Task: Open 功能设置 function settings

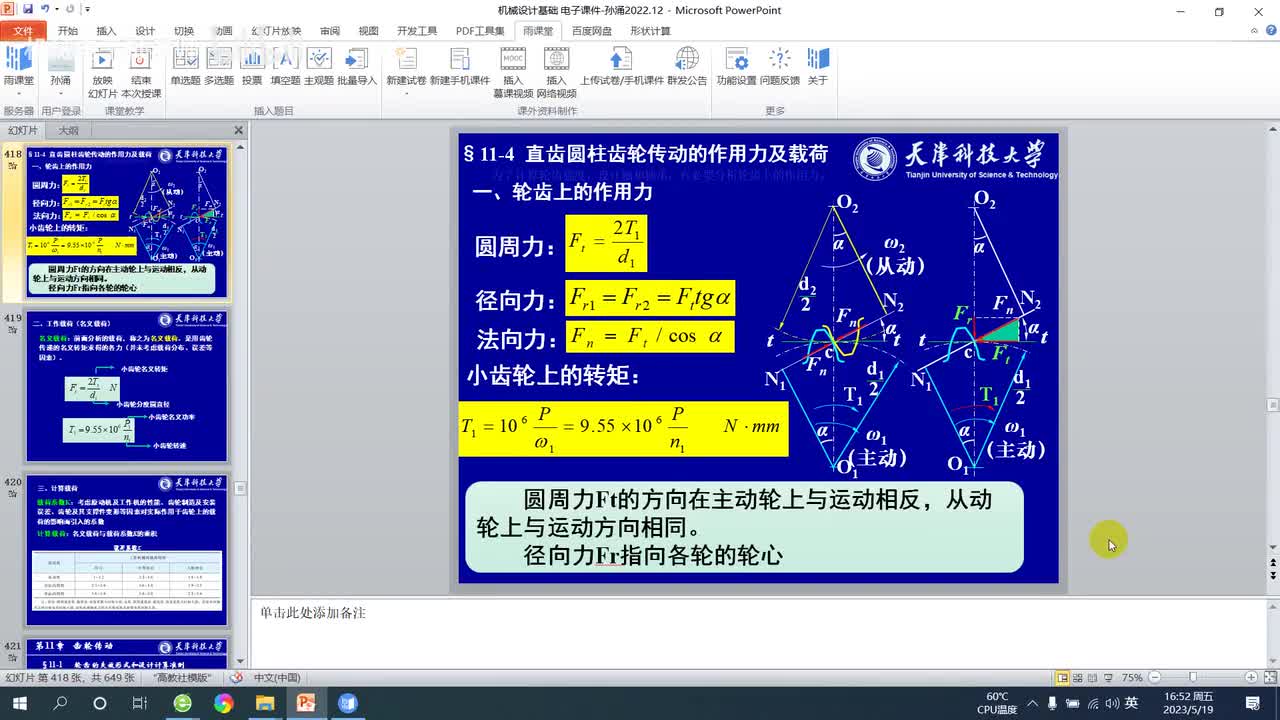Action: click(x=736, y=67)
